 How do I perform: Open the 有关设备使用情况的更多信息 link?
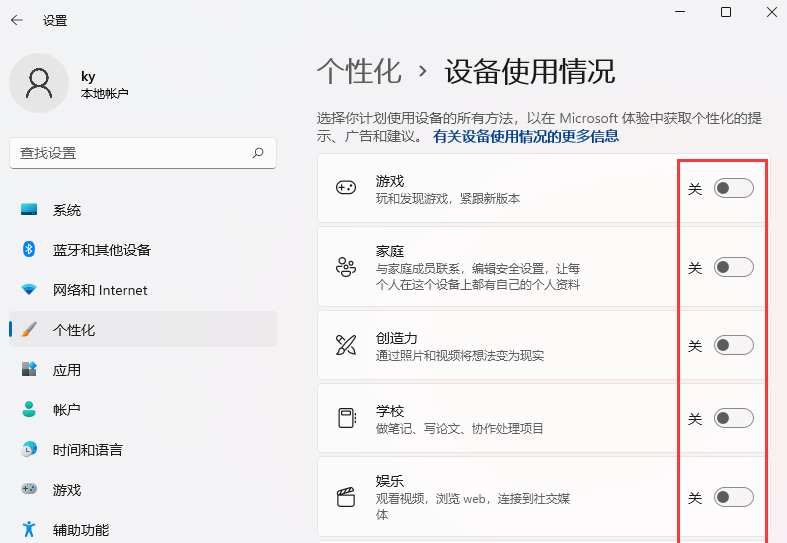[526, 136]
